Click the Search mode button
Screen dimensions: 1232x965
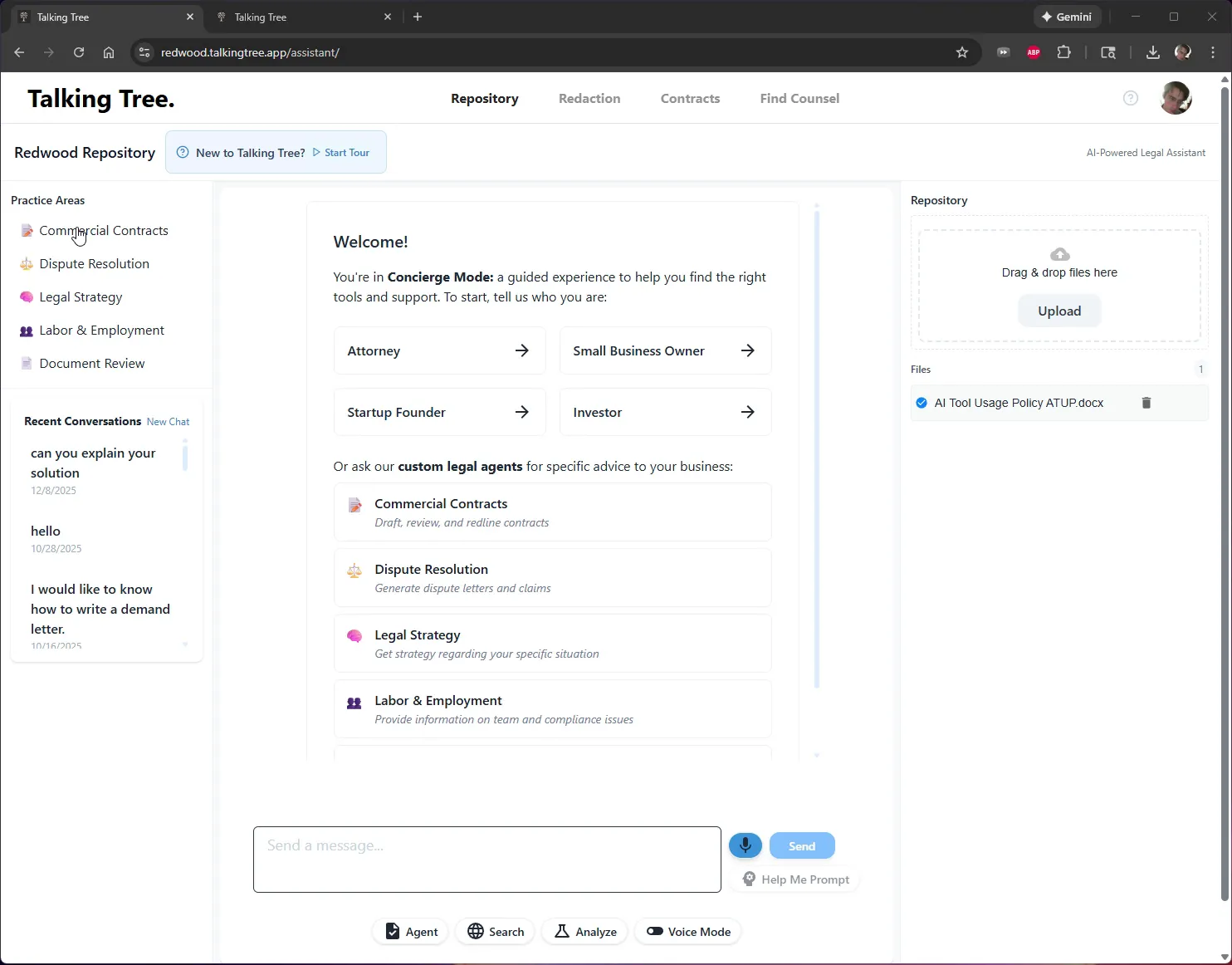pos(496,932)
